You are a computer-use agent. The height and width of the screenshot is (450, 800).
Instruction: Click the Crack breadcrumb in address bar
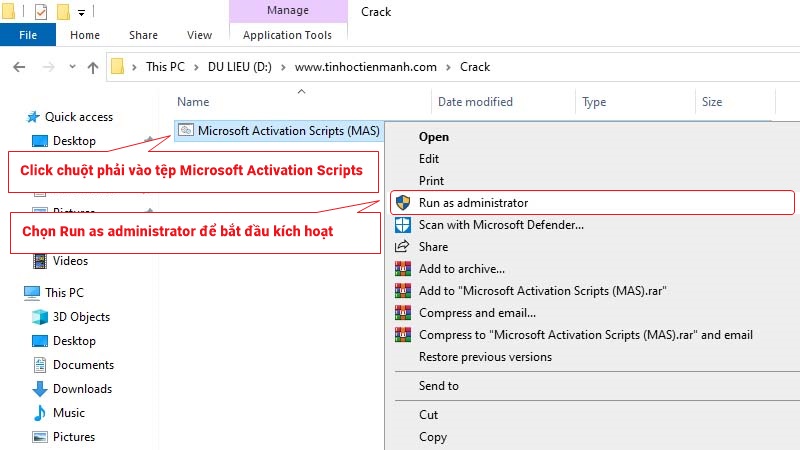tap(475, 68)
